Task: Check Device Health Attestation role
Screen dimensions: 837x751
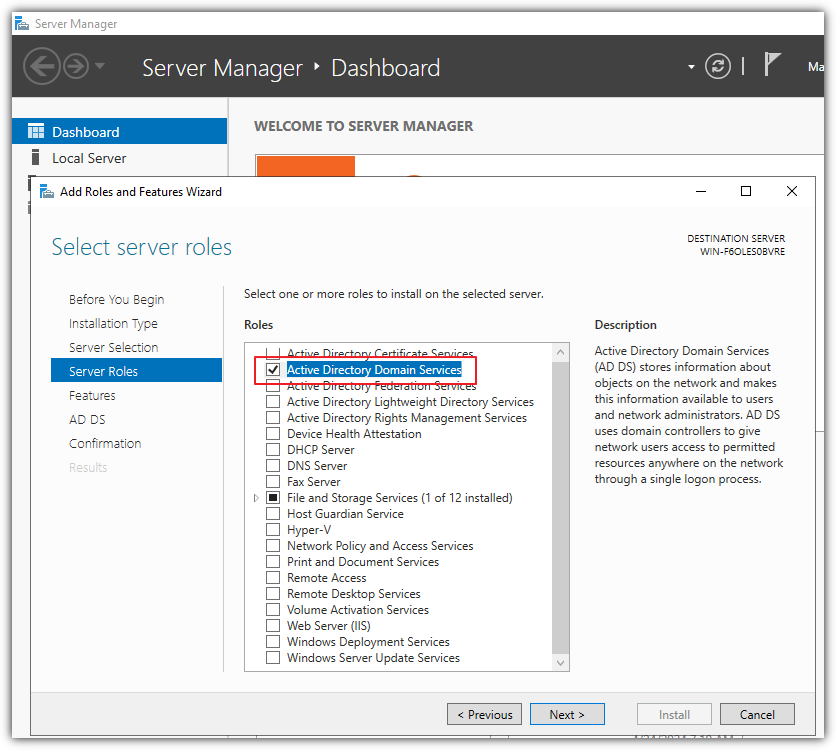Action: coord(273,433)
